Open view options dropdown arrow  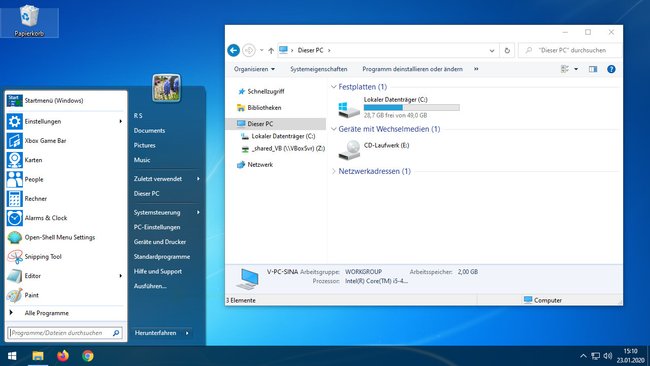pos(576,69)
